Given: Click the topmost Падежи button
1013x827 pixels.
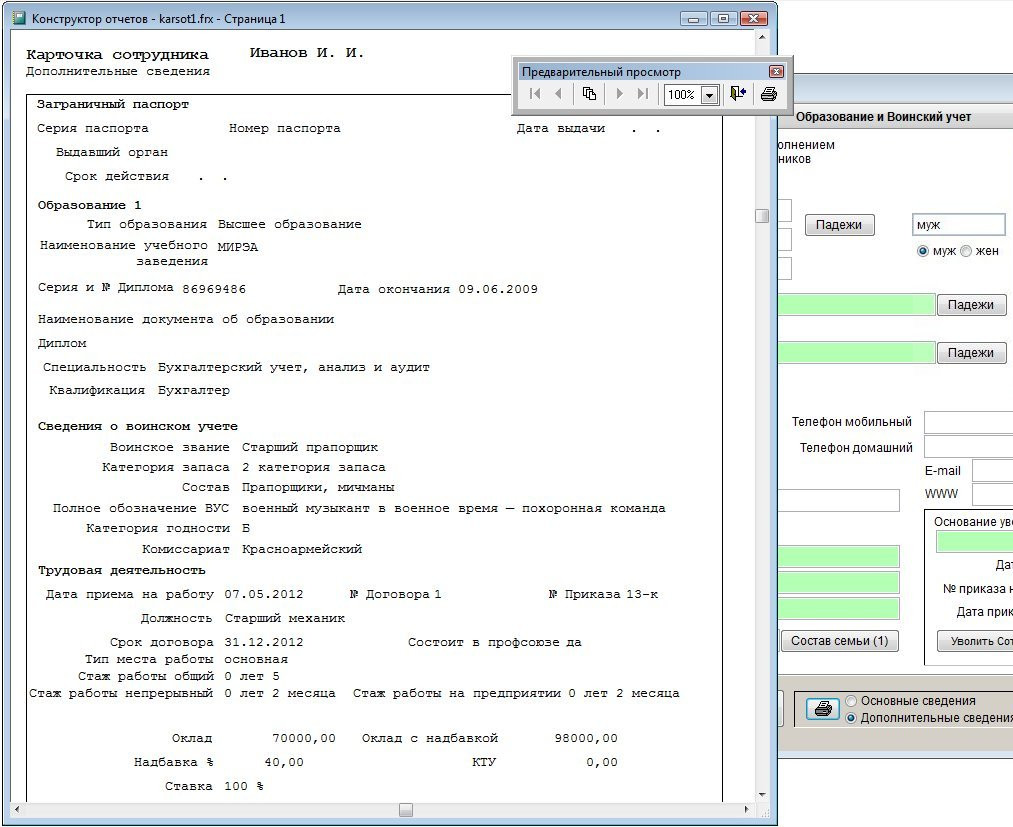Looking at the screenshot, I should coord(839,225).
